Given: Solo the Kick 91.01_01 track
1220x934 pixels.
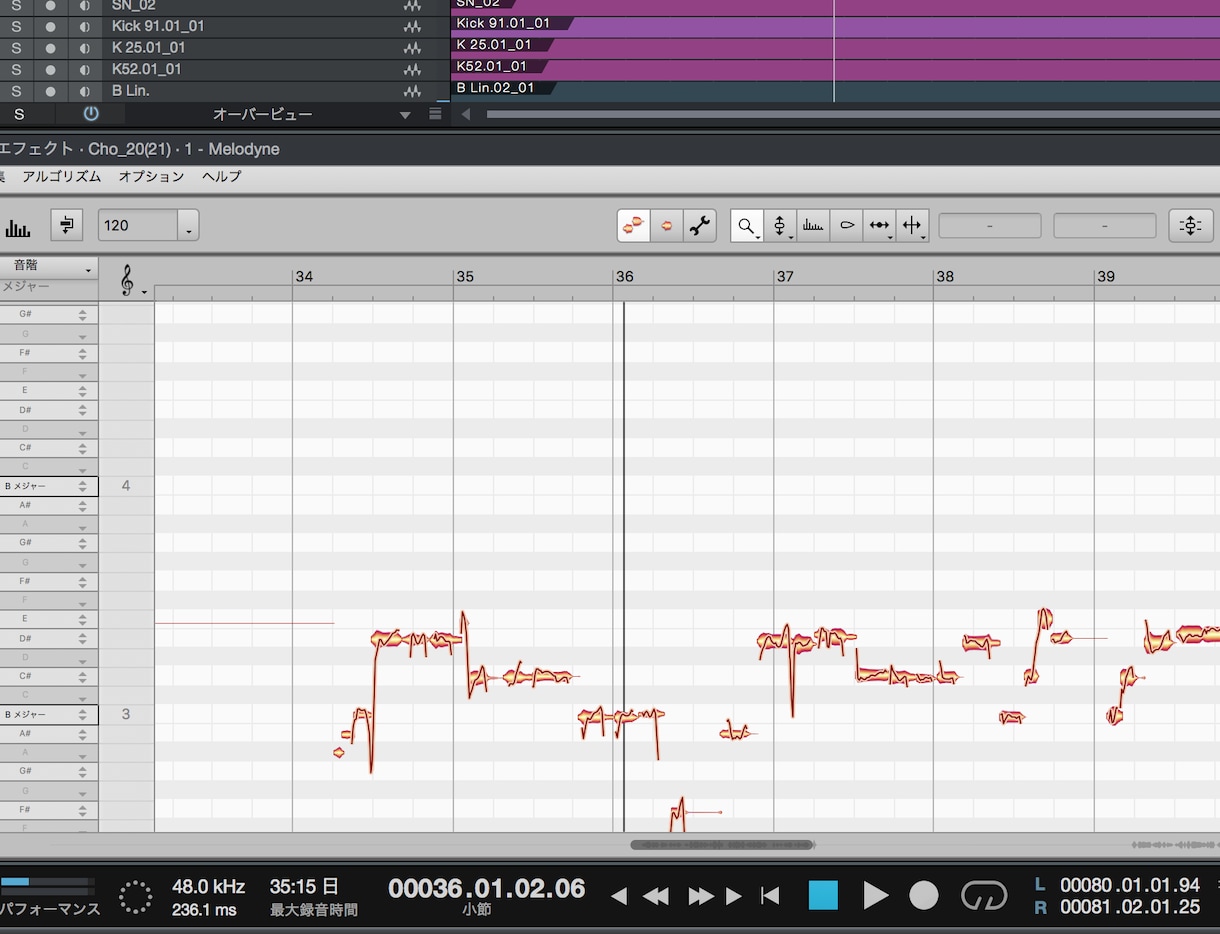Looking at the screenshot, I should point(16,26).
